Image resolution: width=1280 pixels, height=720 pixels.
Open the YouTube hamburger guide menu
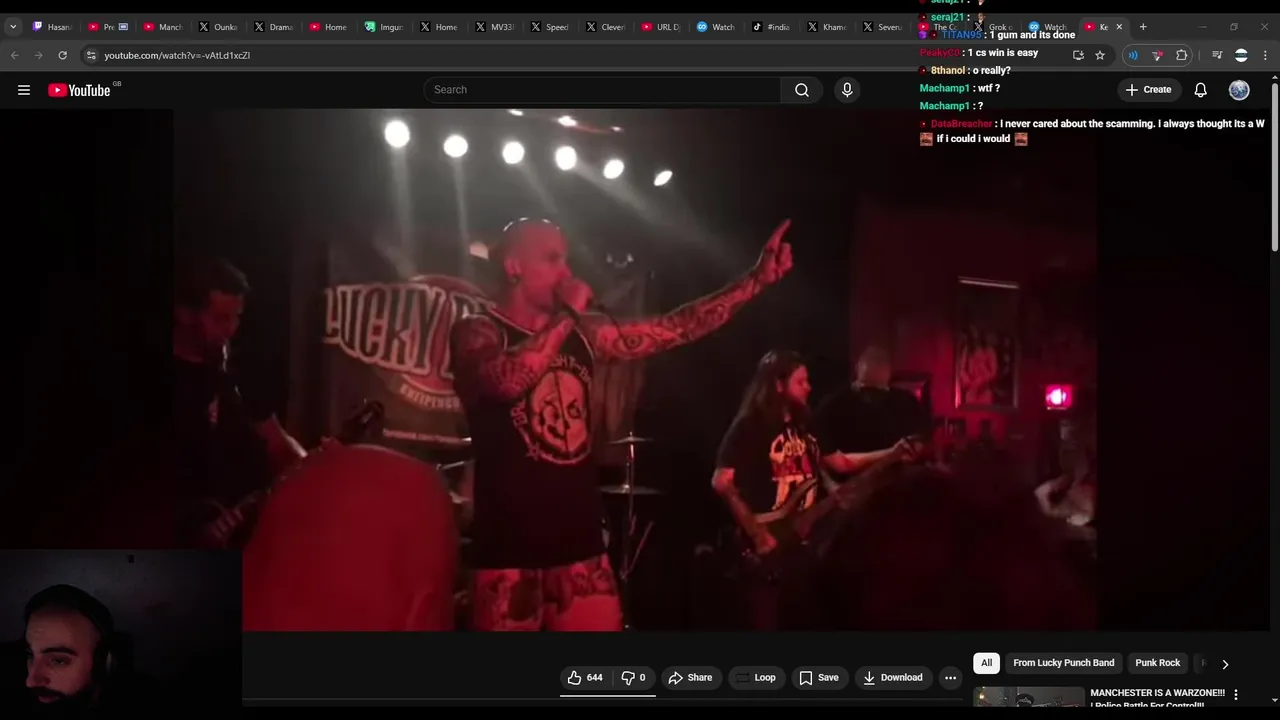point(24,90)
